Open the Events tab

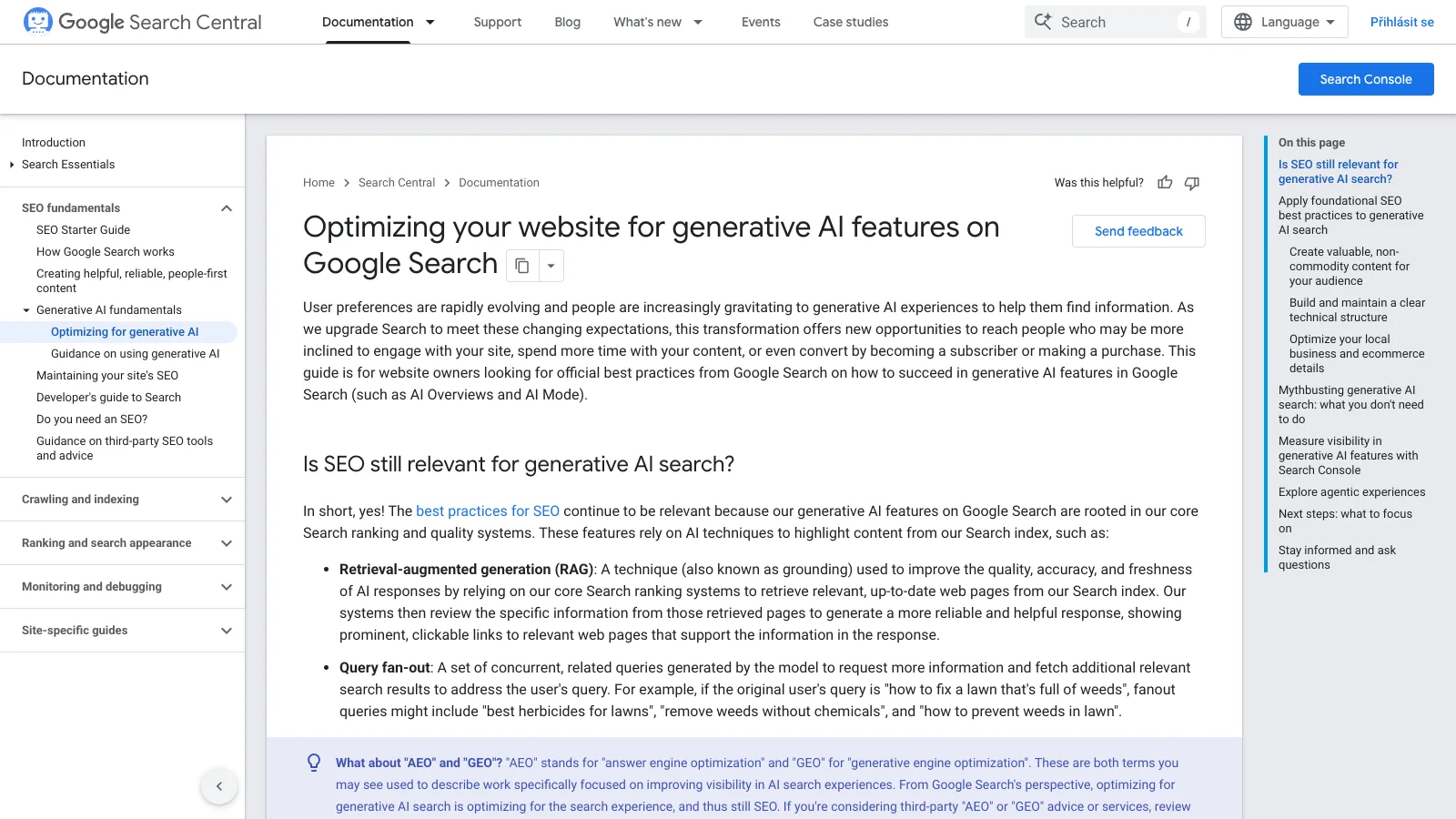[x=761, y=22]
